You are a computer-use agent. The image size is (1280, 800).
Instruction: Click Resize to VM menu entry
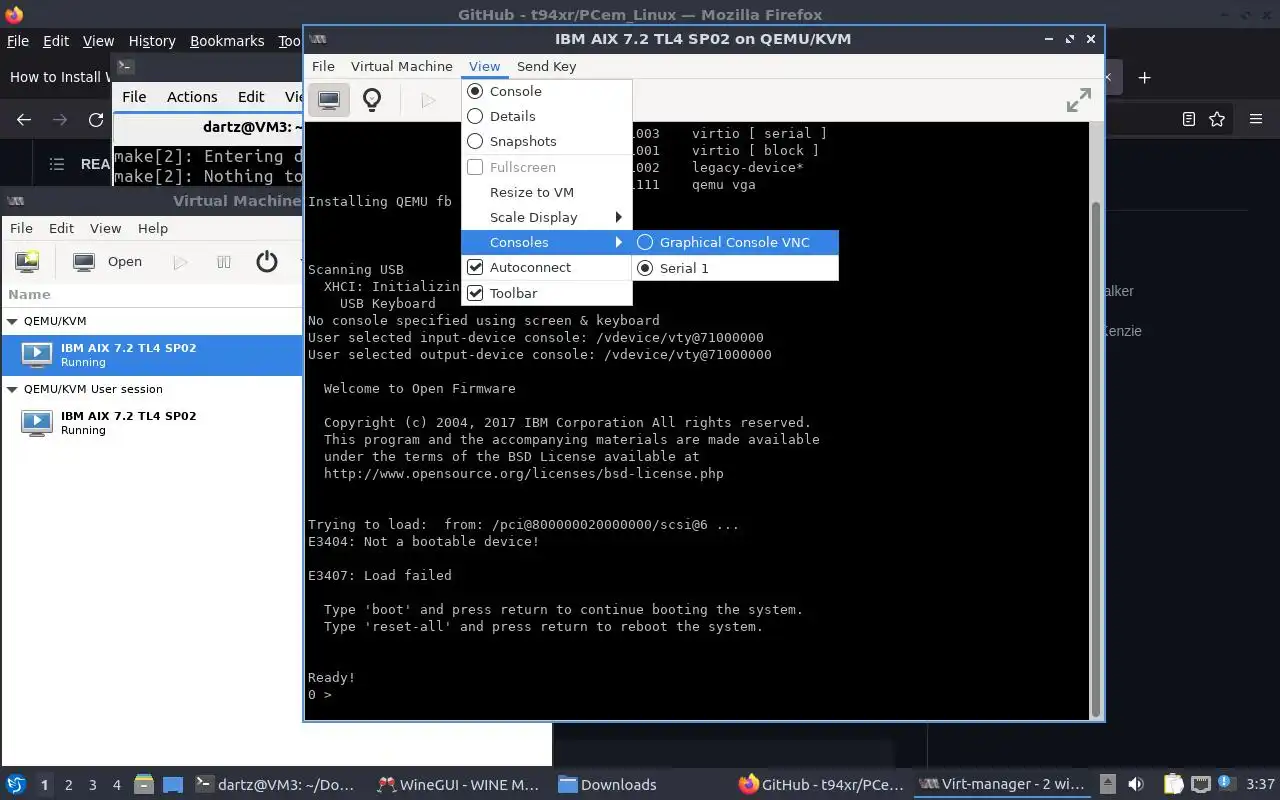[x=546, y=192]
